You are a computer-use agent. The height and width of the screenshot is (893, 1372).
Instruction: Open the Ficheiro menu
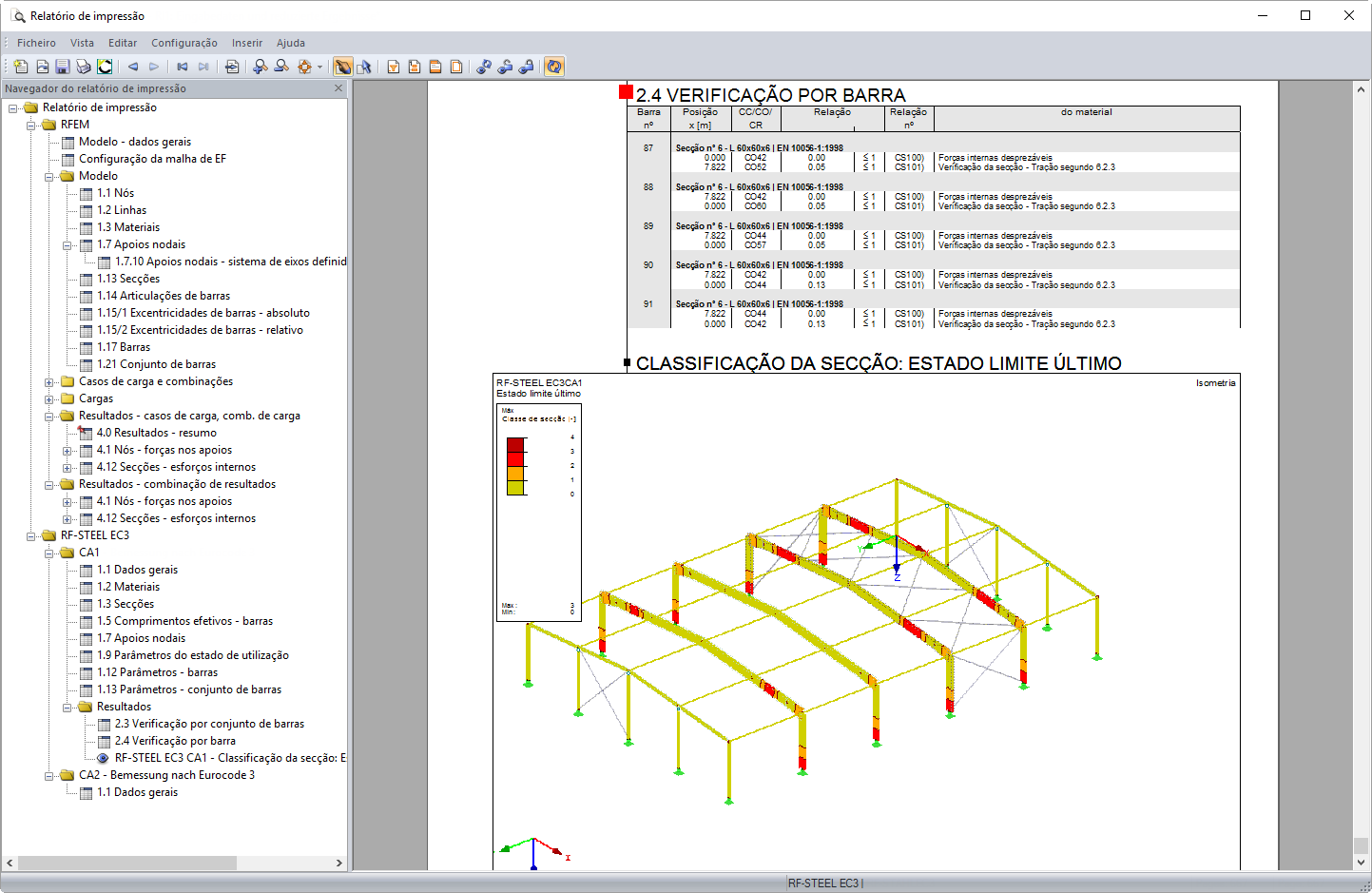(x=36, y=43)
